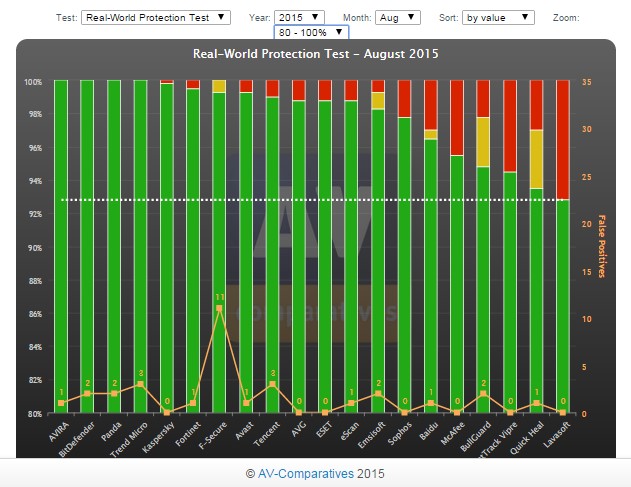631x487 pixels.
Task: Click the F-Secure false positive marker labeled 11
Action: 219,308
